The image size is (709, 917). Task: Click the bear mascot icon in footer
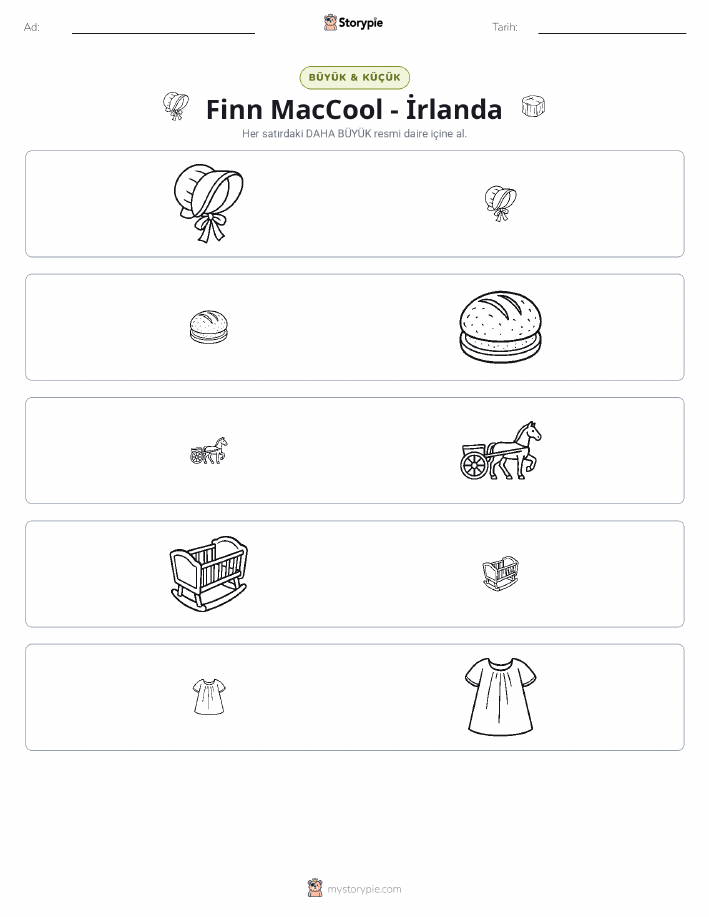315,888
